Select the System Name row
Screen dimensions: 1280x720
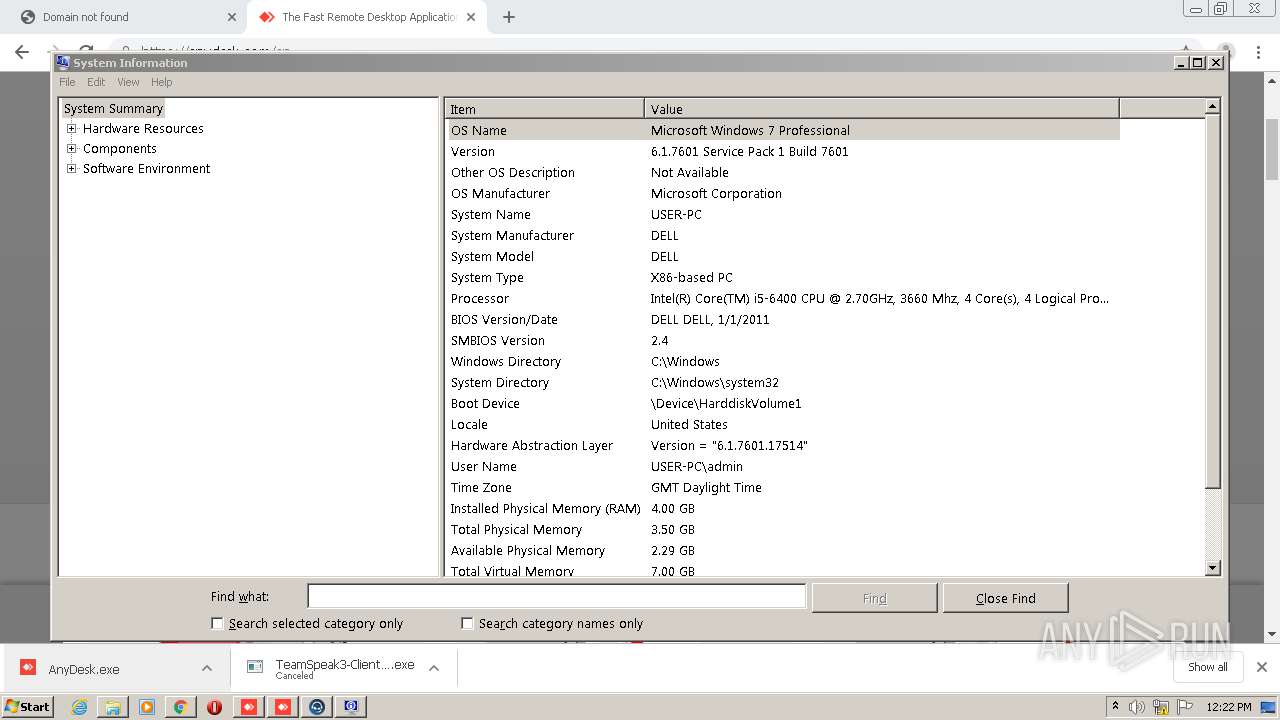coord(782,214)
